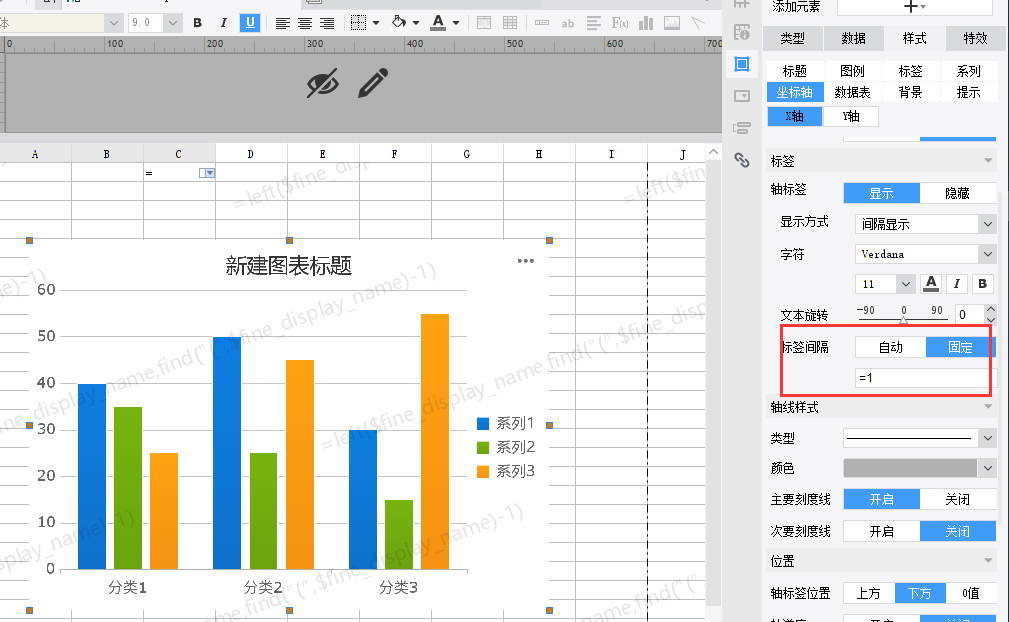This screenshot has width=1009, height=622.
Task: Expand the fill color dropdown arrow
Action: coord(416,23)
